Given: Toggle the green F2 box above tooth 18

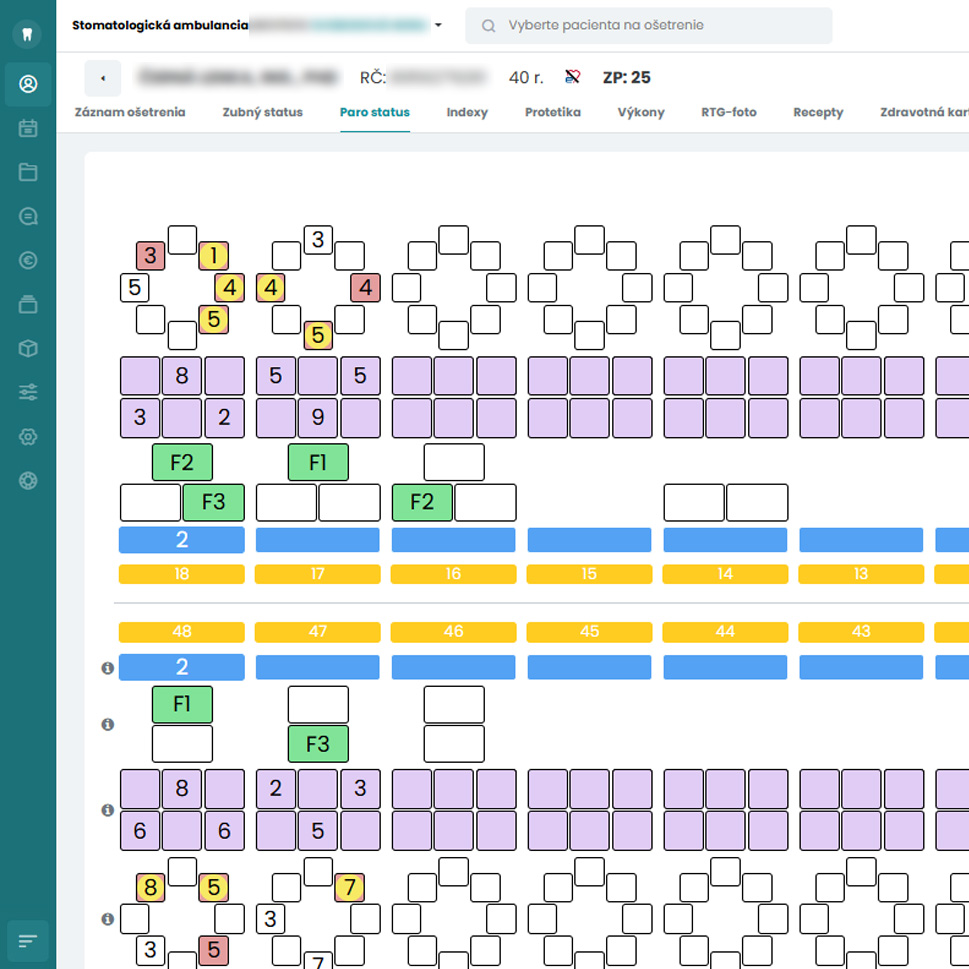Looking at the screenshot, I should (x=182, y=463).
